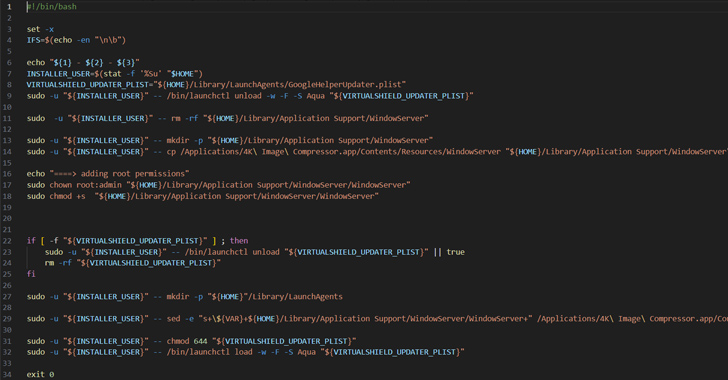Place cursor on the #!/bin/bash shebang line
728x380 pixels.
pyautogui.click(x=52, y=7)
